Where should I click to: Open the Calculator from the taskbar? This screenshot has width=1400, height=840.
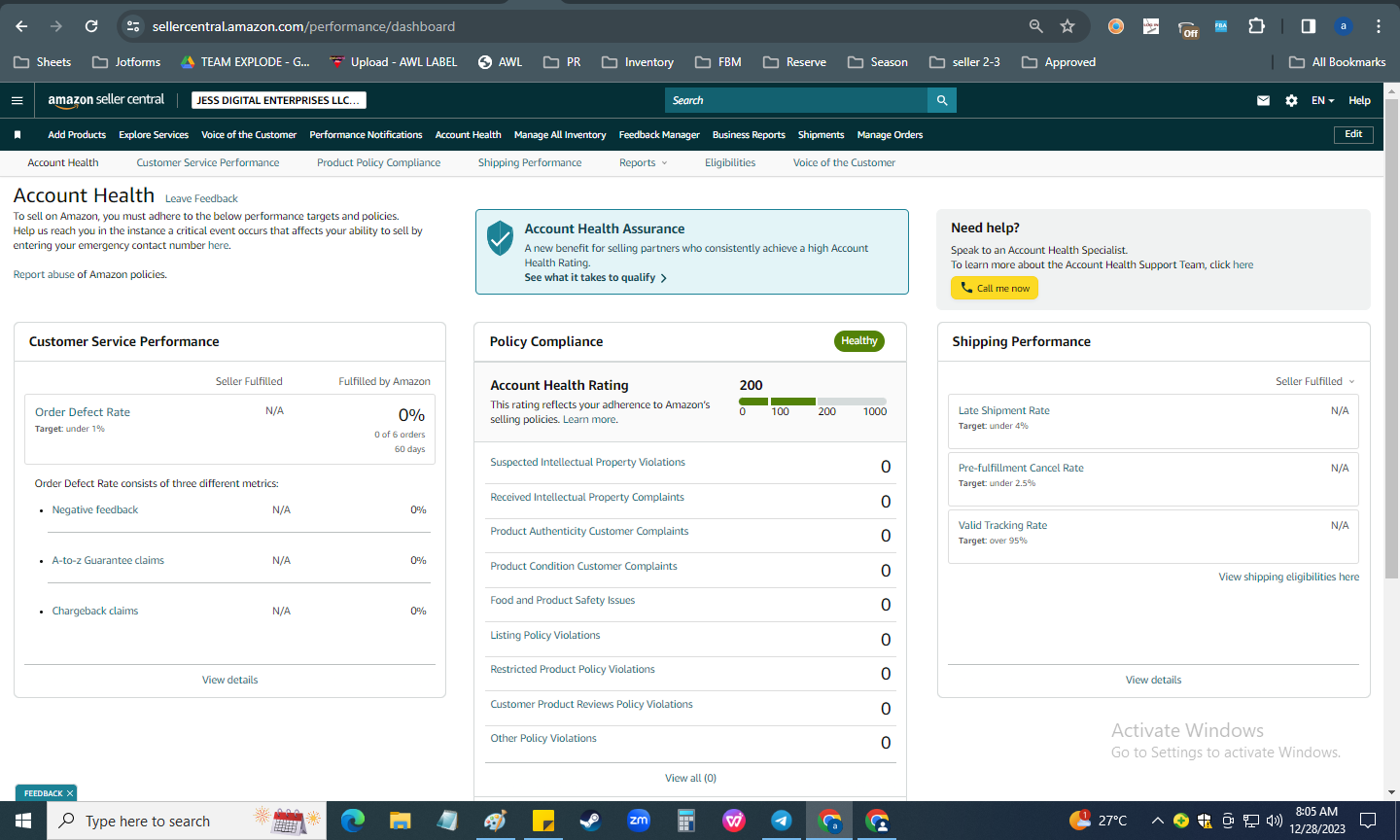coord(686,821)
